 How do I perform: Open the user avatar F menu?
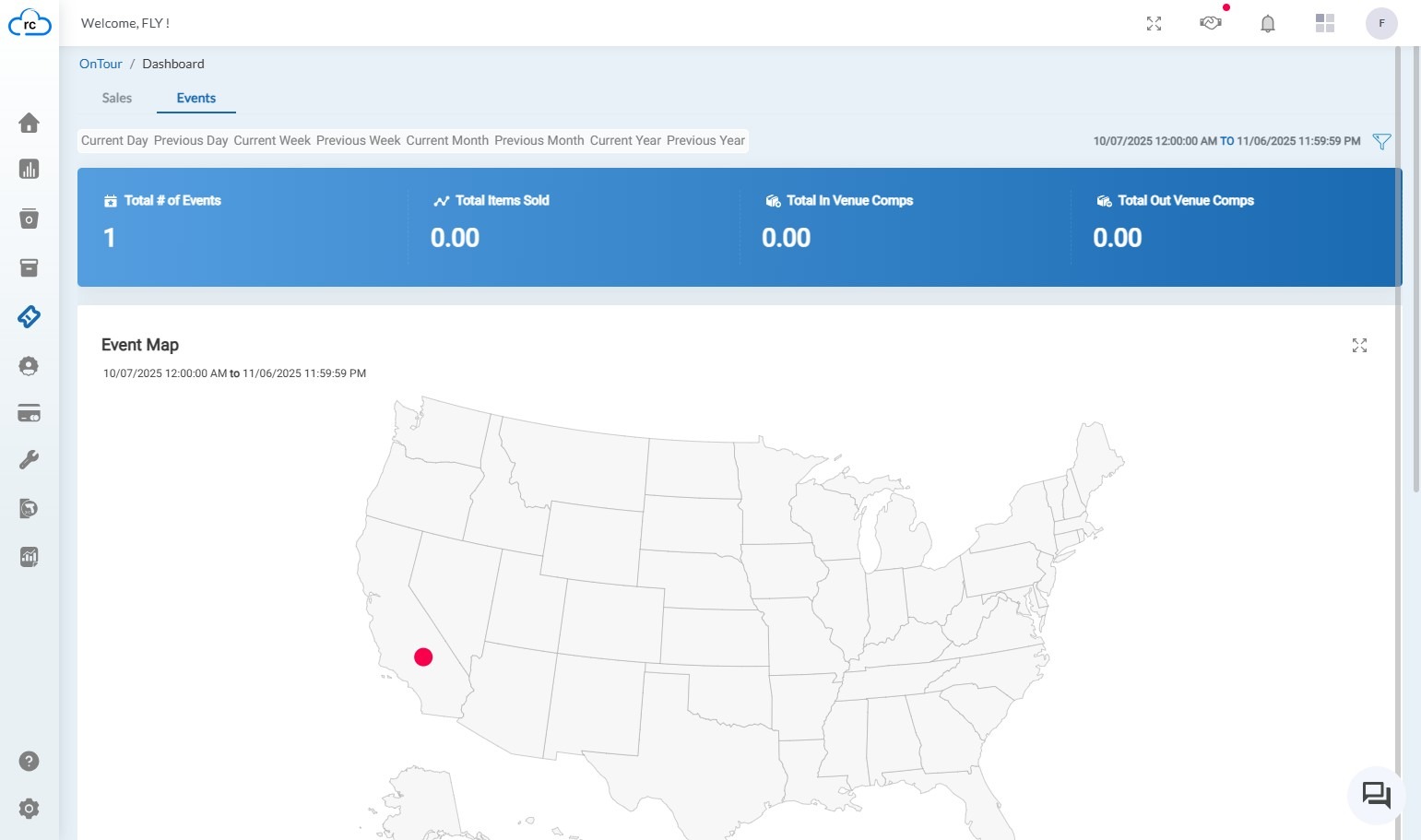(x=1381, y=23)
